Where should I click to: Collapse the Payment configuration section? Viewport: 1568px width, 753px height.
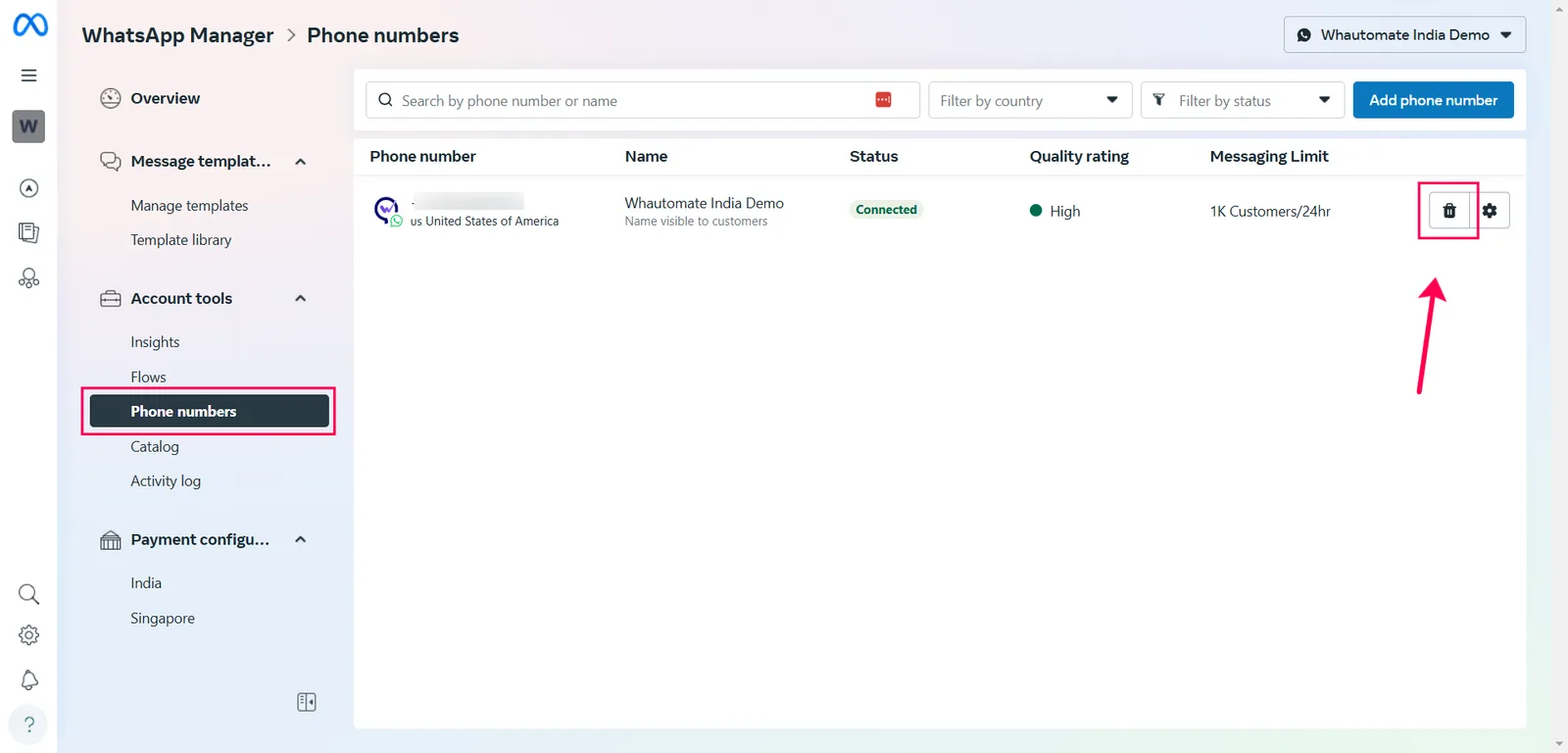[x=301, y=539]
